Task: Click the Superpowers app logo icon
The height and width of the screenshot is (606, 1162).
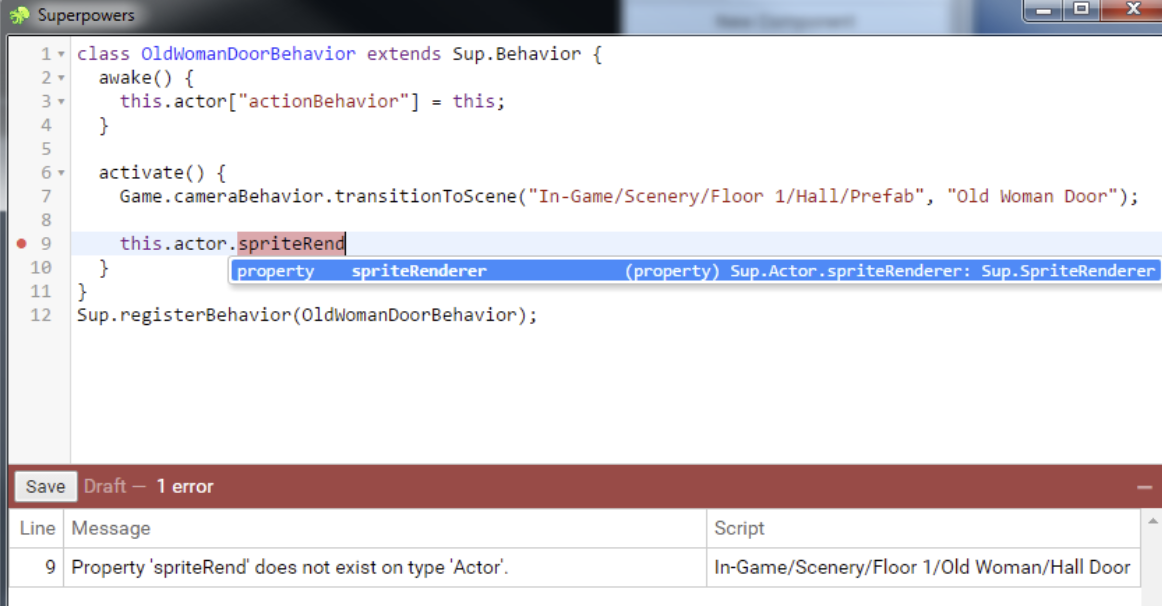Action: coord(19,15)
